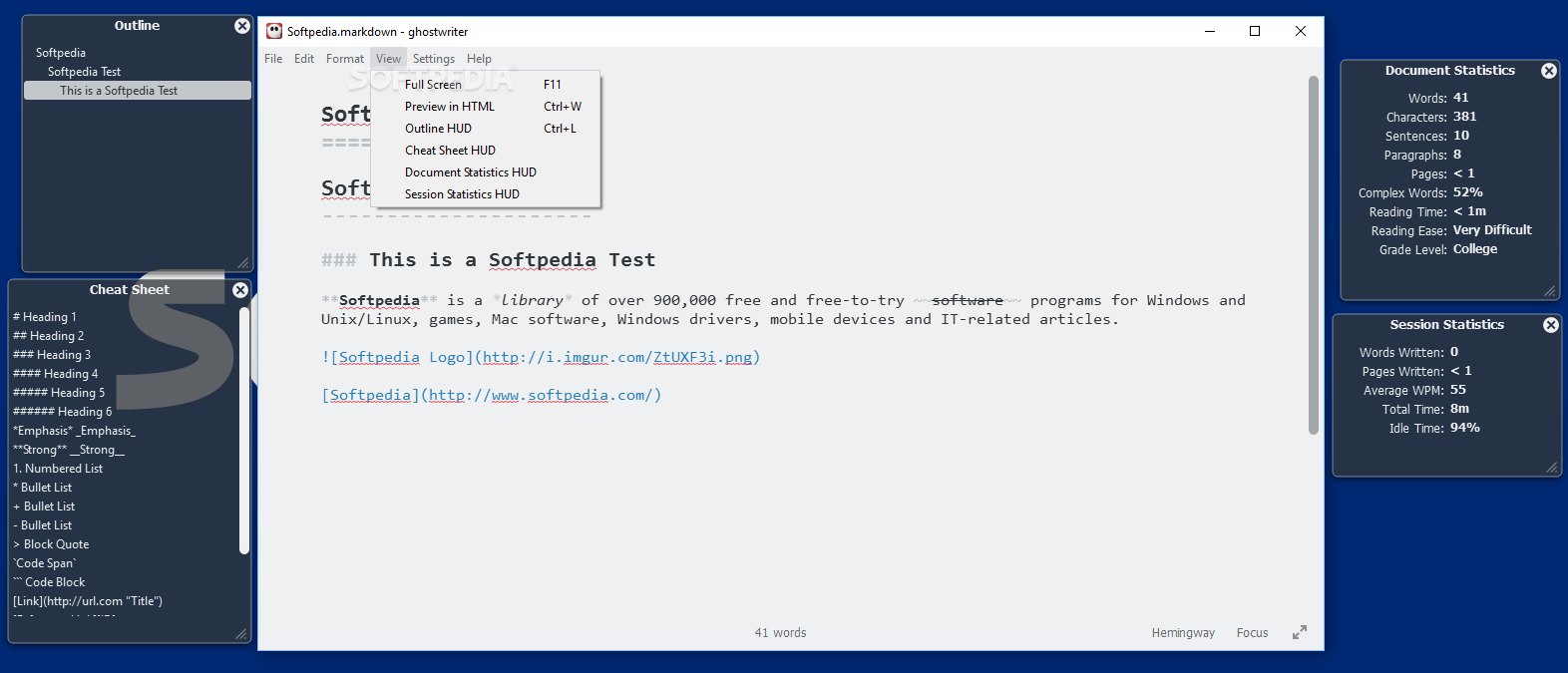Screen dimensions: 1568x673
Task: Select Document Statistics HUD menu entry
Action: pos(486,172)
